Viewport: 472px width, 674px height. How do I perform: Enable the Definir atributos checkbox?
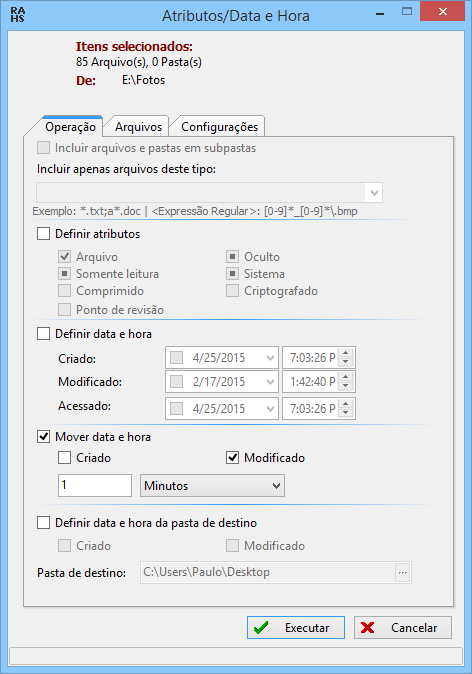click(x=43, y=234)
